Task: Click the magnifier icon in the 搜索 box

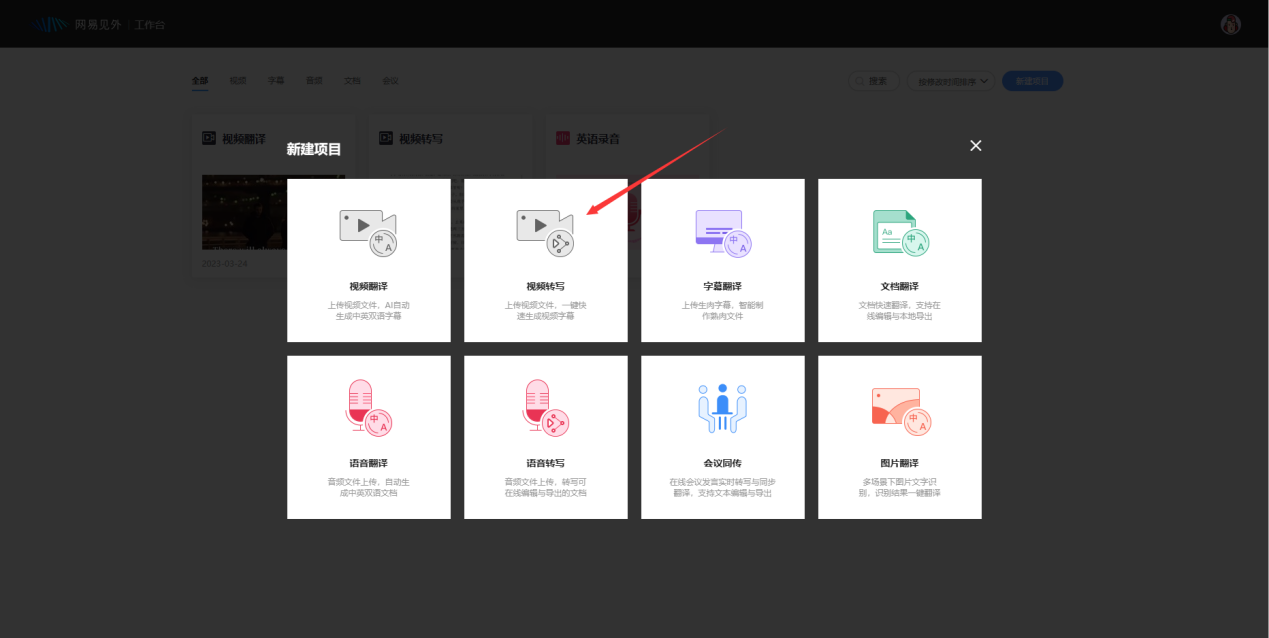Action: [x=860, y=81]
